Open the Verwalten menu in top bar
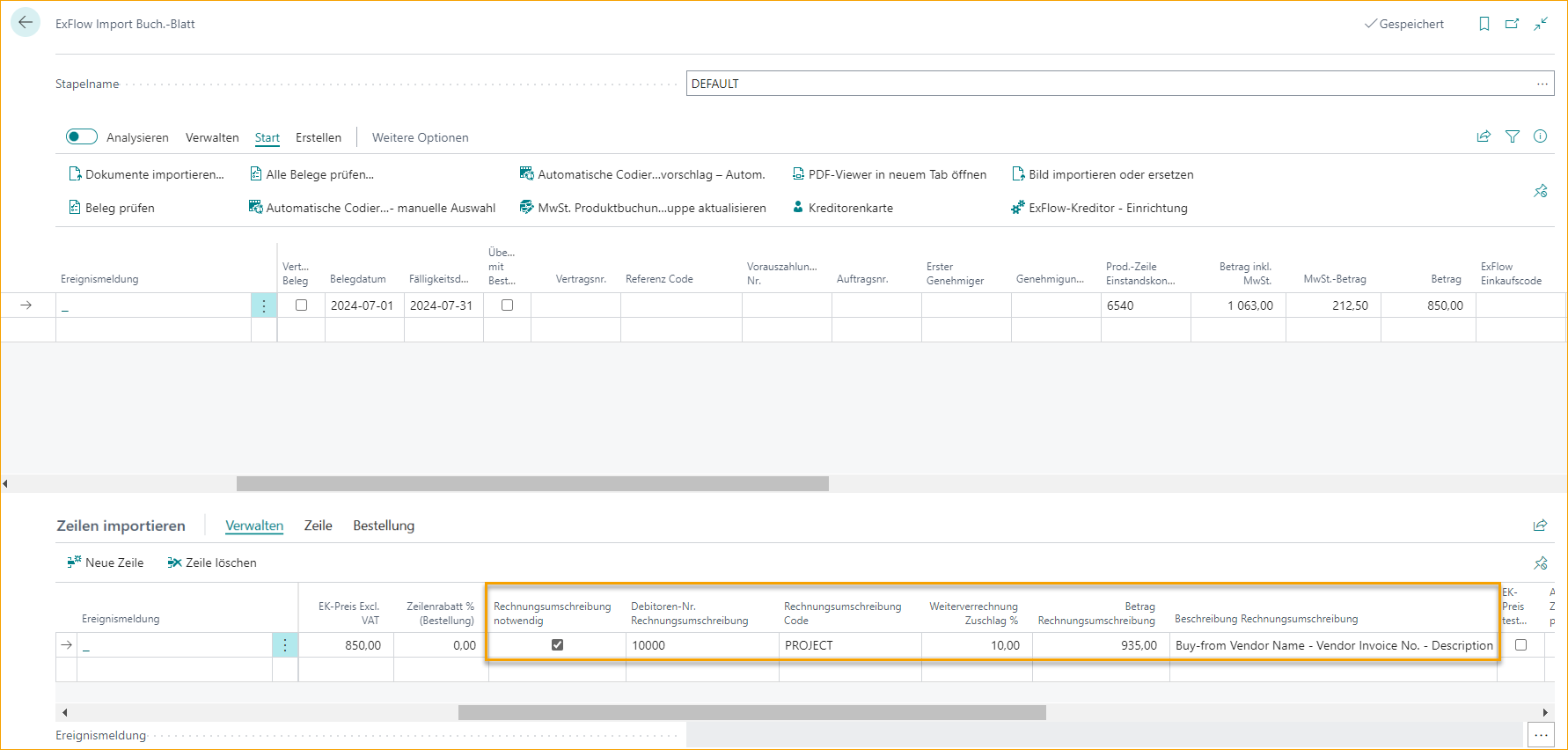This screenshot has height=750, width=1568. coord(212,137)
